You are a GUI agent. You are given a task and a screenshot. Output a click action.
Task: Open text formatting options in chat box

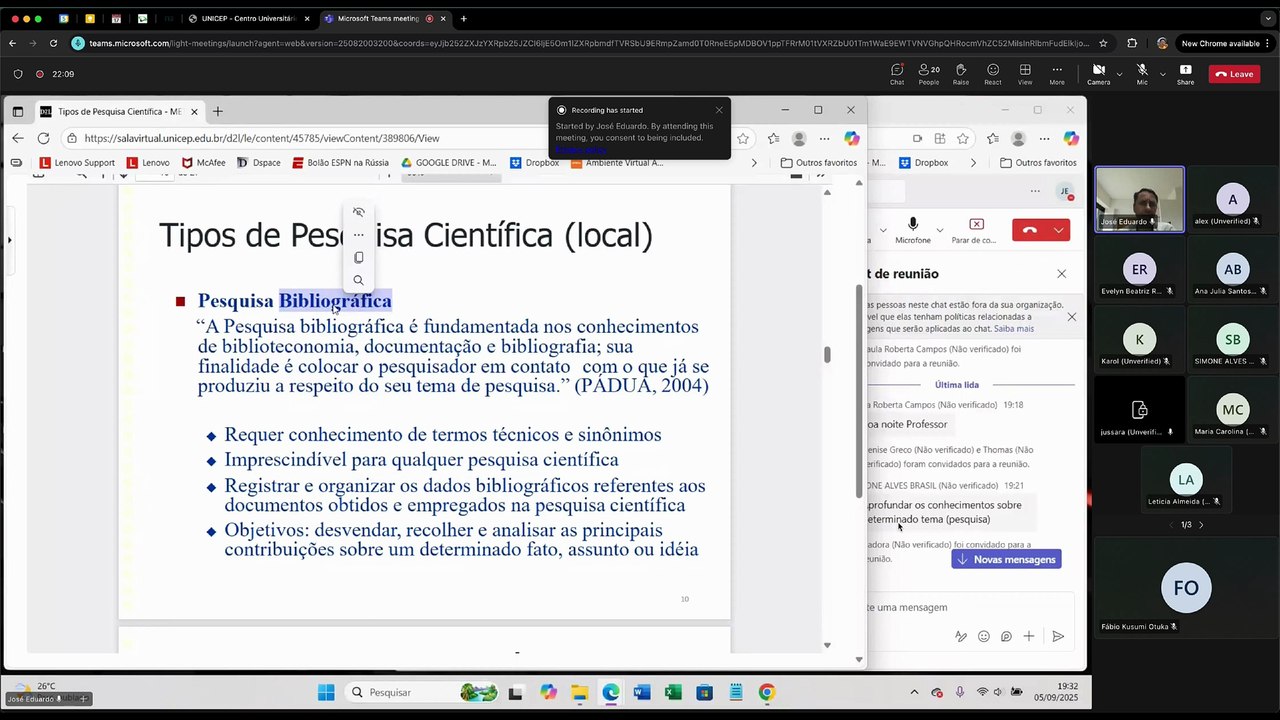960,636
